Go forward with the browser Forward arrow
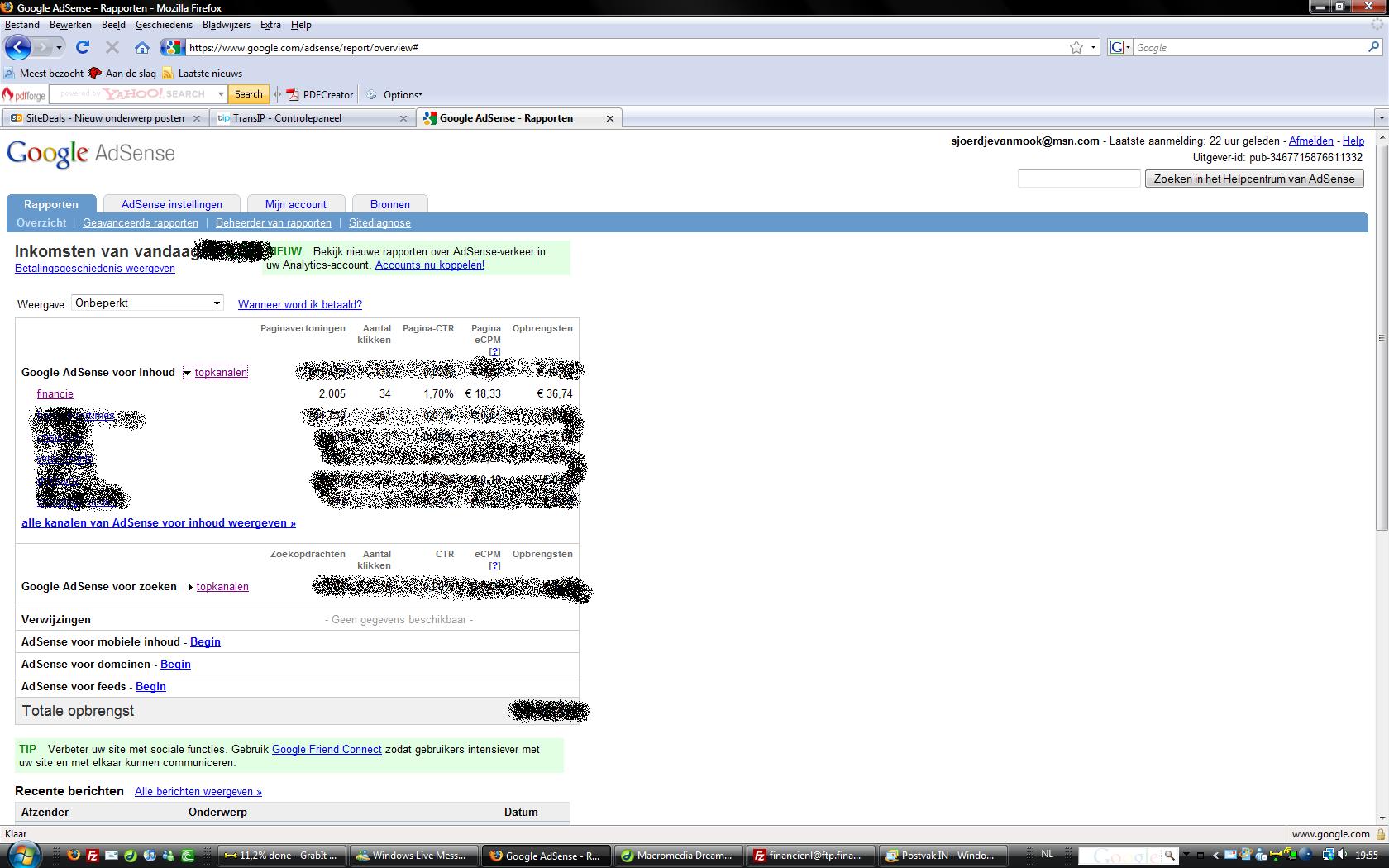 [x=43, y=47]
